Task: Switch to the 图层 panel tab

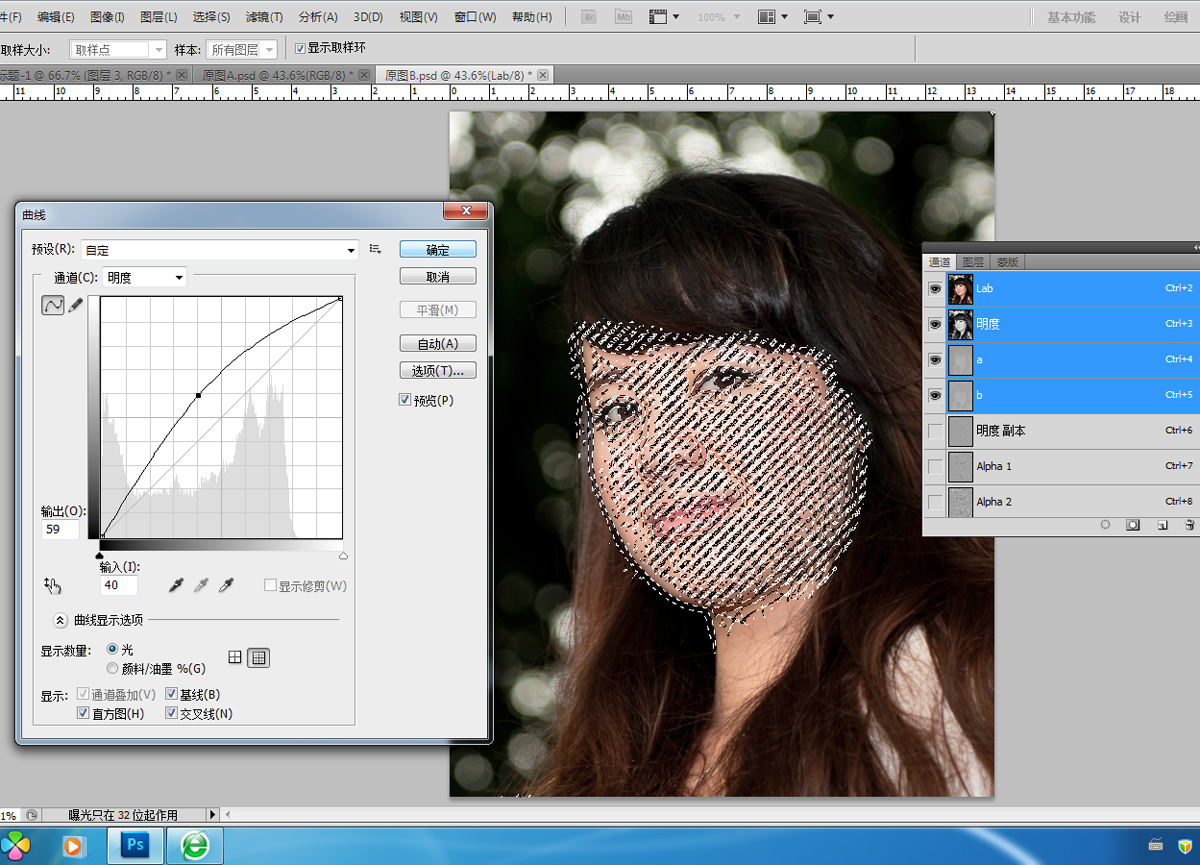Action: [973, 262]
